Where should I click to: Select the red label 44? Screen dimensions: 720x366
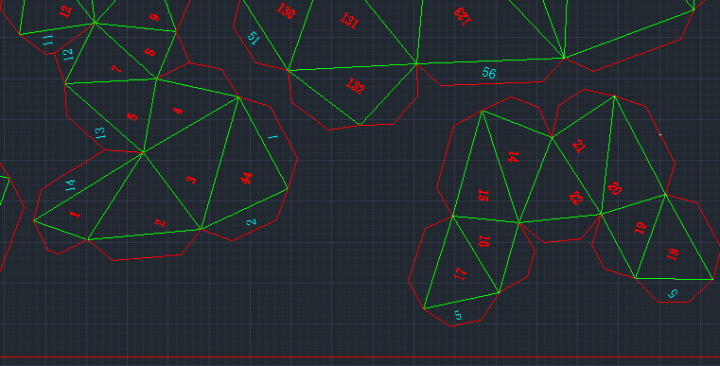click(247, 178)
